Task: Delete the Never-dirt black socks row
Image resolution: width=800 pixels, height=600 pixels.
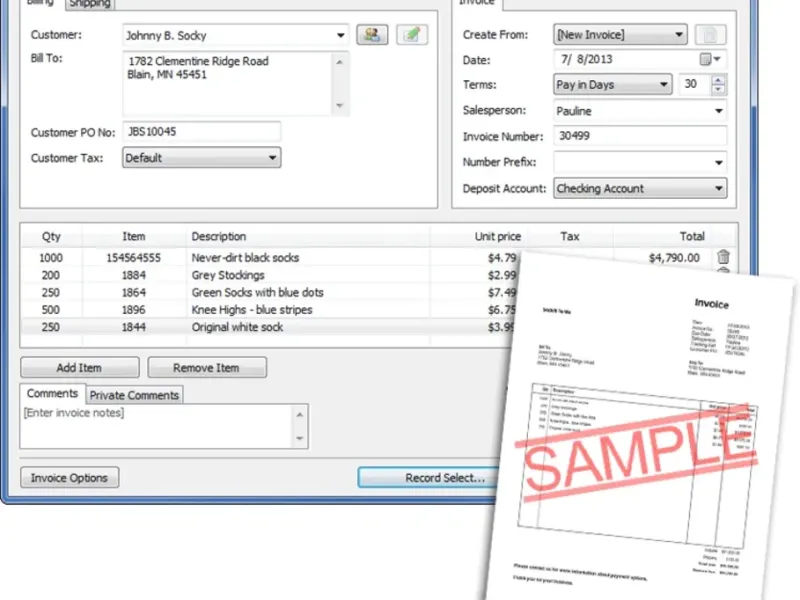Action: (723, 257)
